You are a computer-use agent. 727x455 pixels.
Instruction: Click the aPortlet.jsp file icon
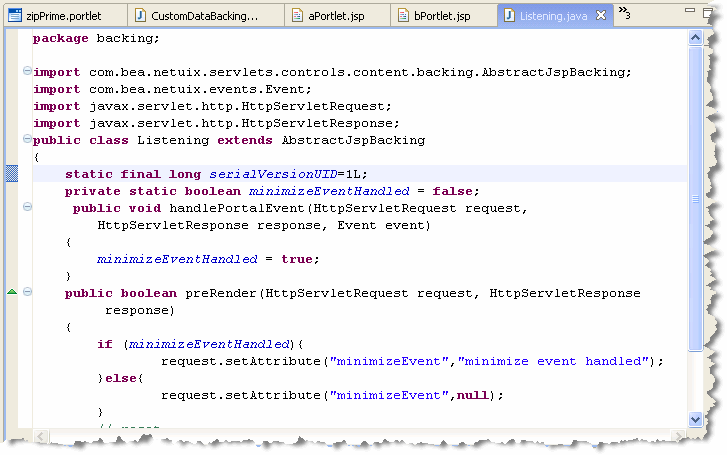[x=297, y=15]
